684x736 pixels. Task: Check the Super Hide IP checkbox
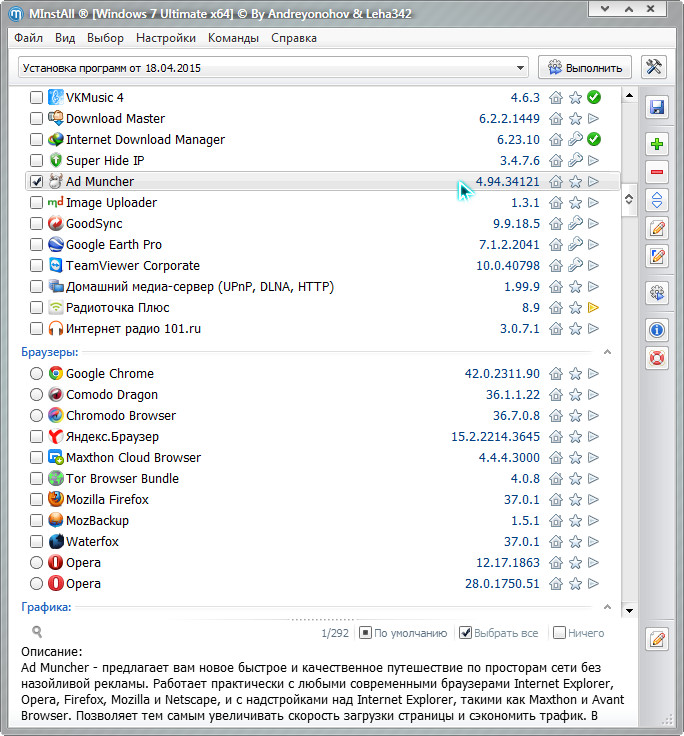[37, 161]
